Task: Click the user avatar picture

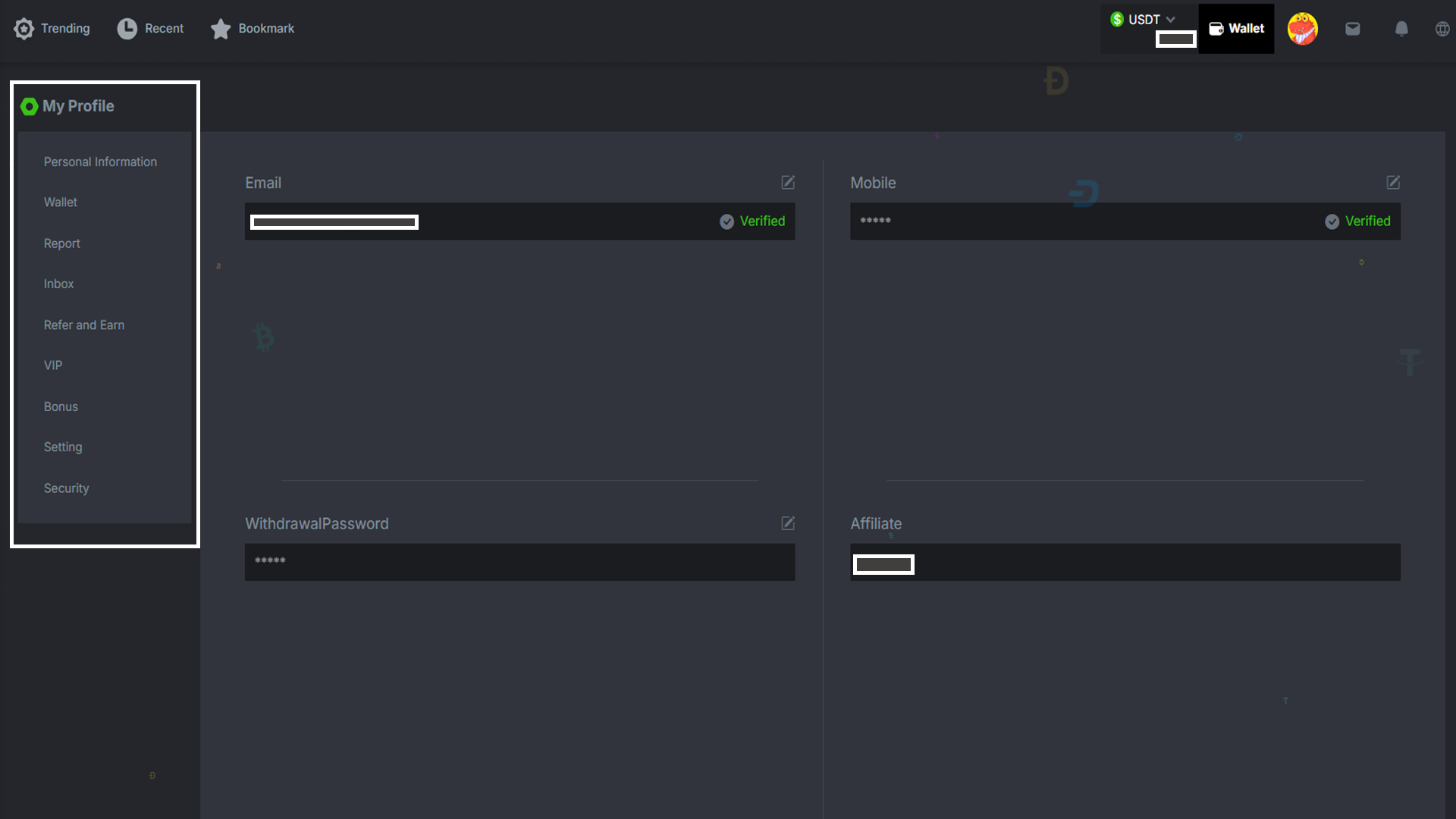Action: pos(1302,29)
